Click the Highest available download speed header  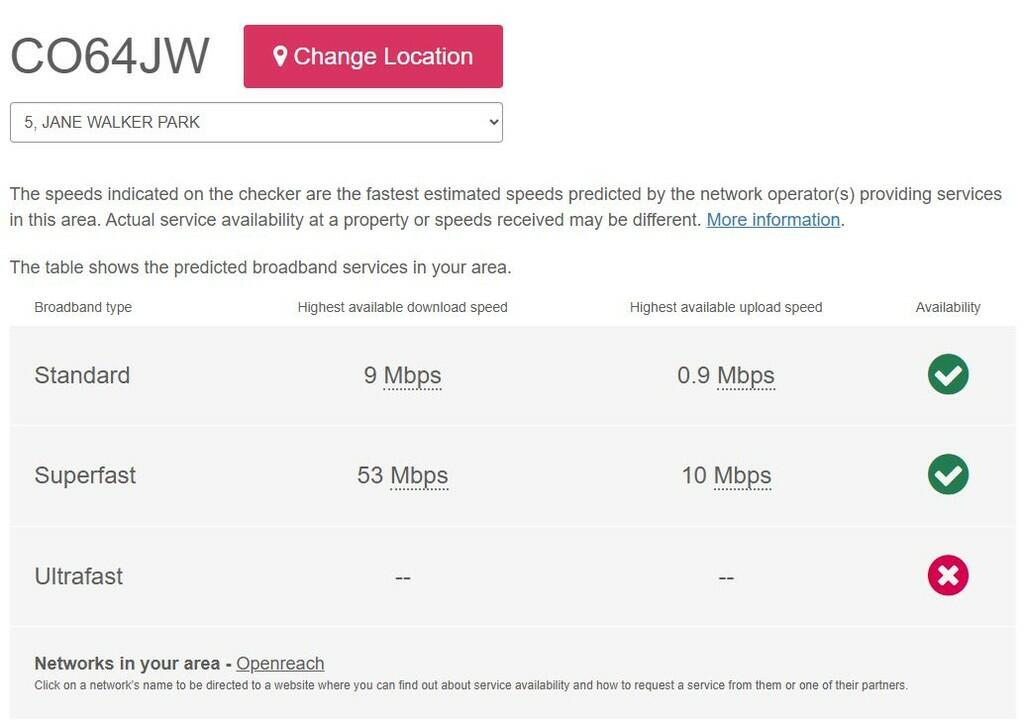tap(402, 307)
